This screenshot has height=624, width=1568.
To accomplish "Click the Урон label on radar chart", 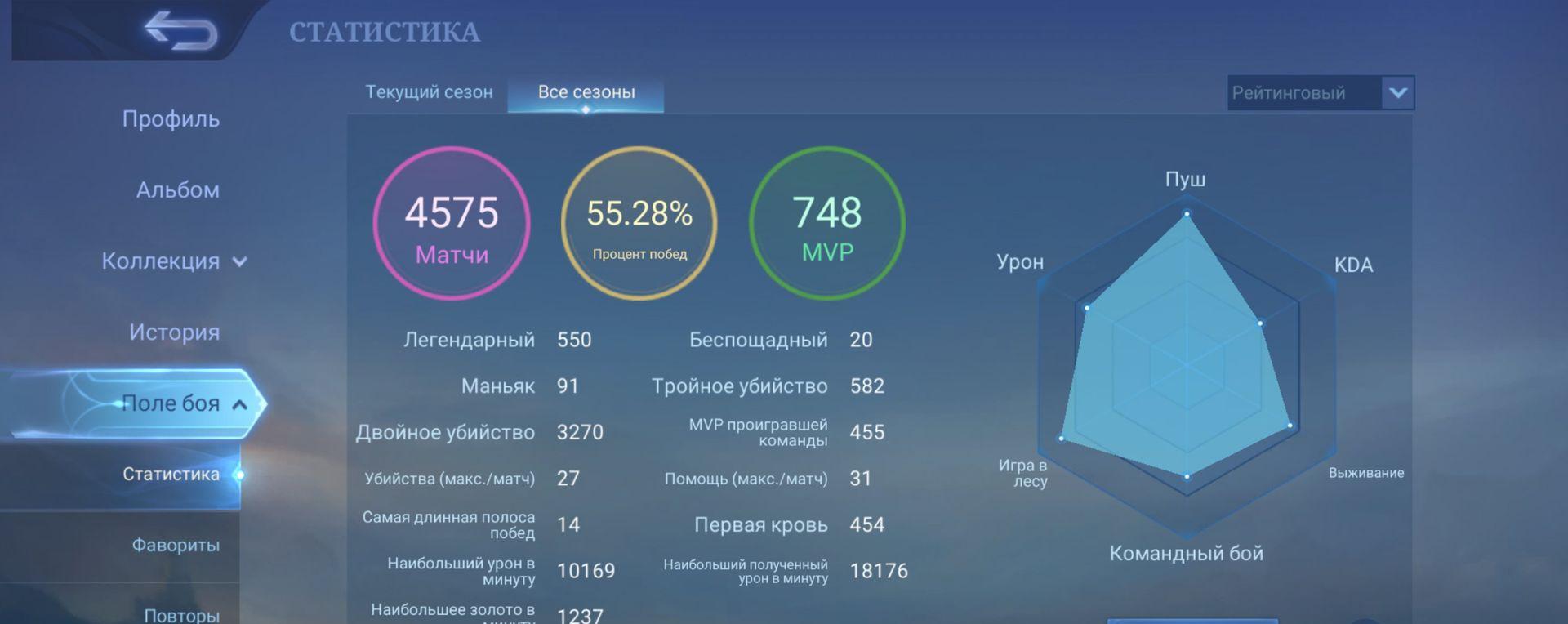I will click(1020, 262).
